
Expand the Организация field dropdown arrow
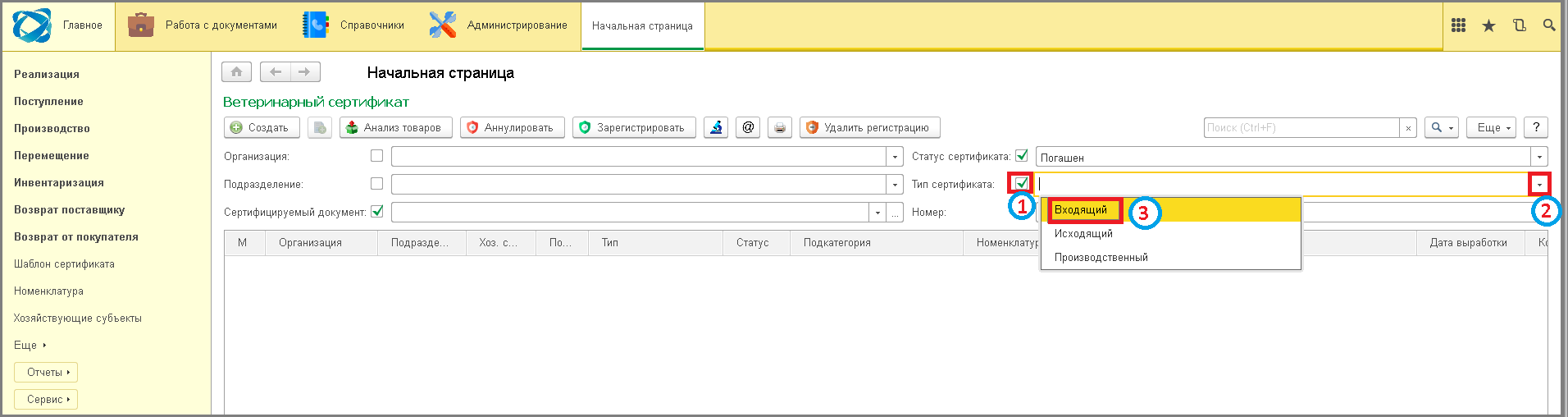(x=895, y=157)
